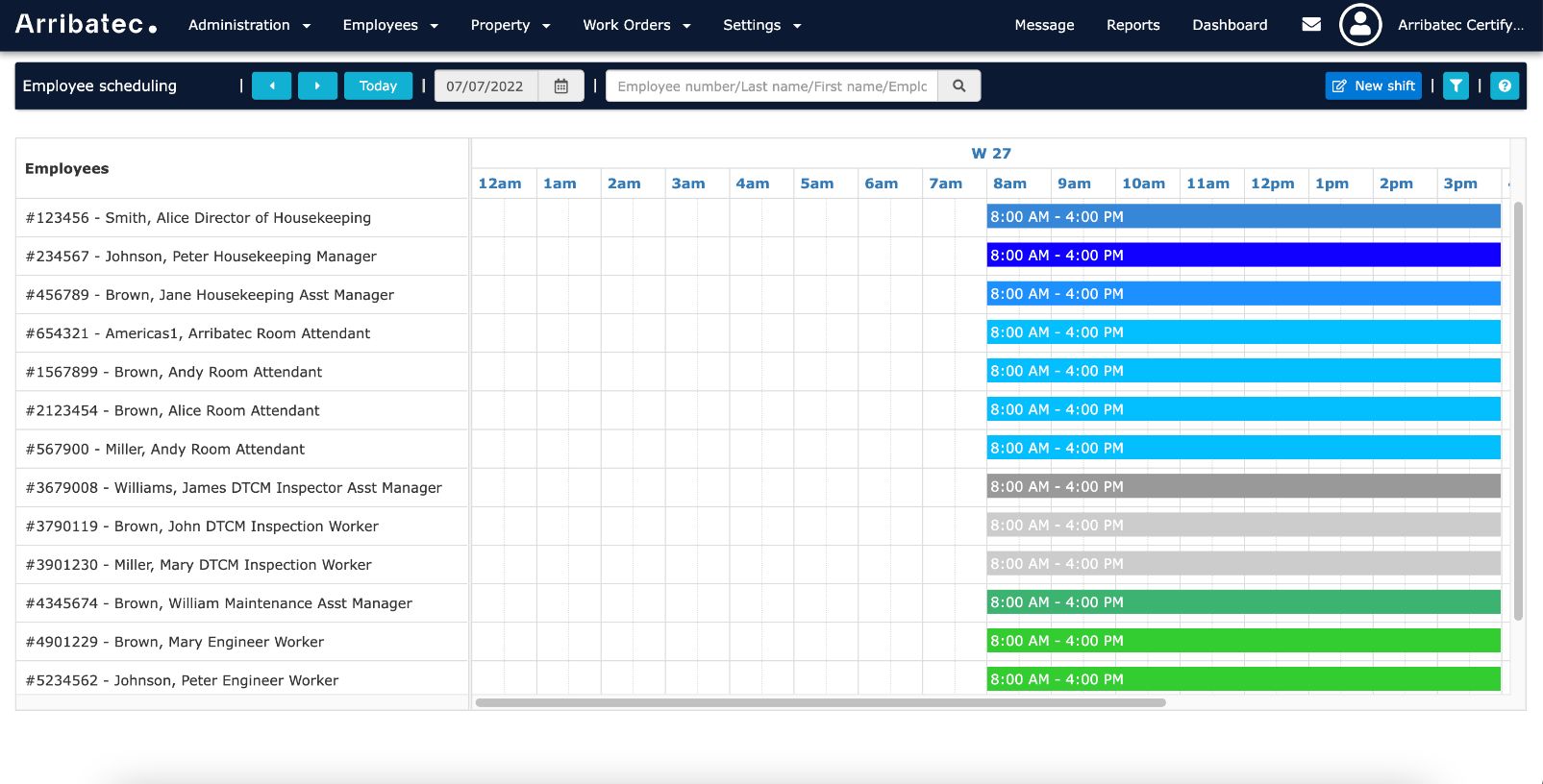Open the calendar date picker icon

click(561, 86)
